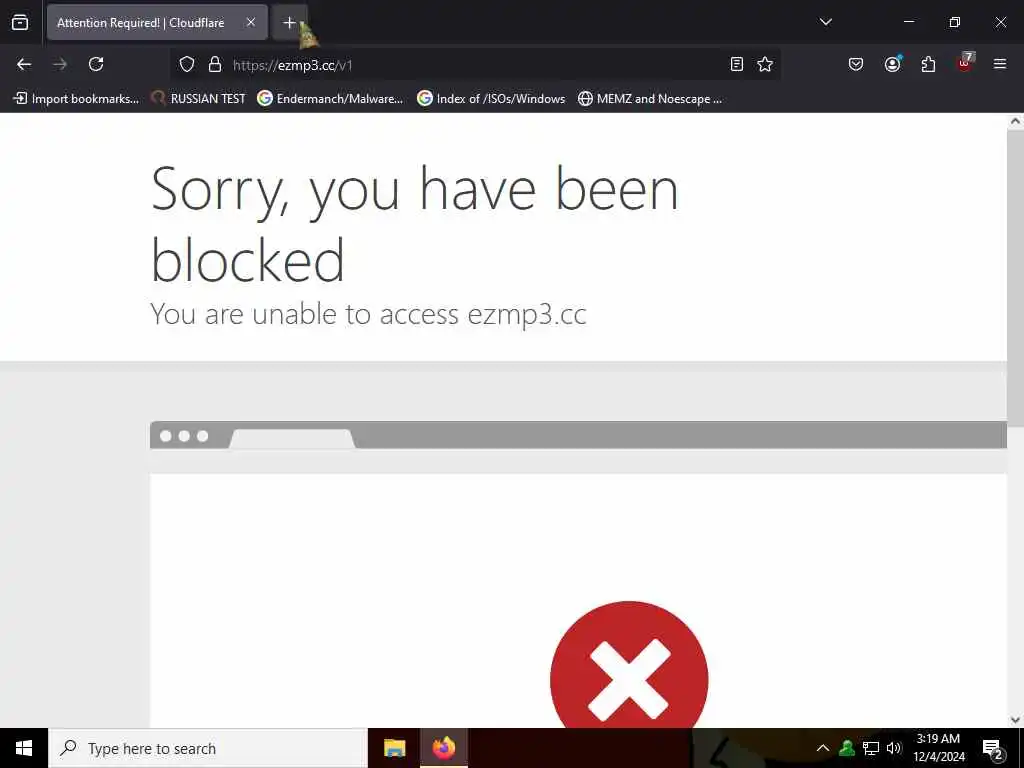Open Import bookmarks bookmark item
This screenshot has width=1024, height=768.
coord(76,99)
